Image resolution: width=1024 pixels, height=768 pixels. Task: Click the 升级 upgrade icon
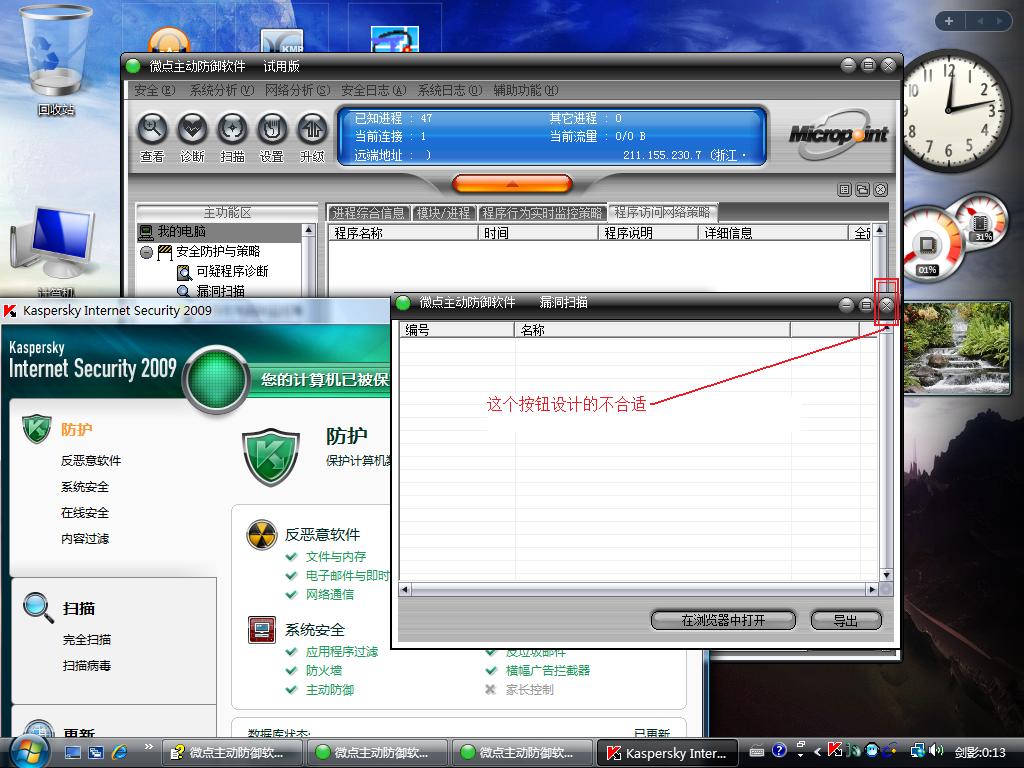[312, 129]
